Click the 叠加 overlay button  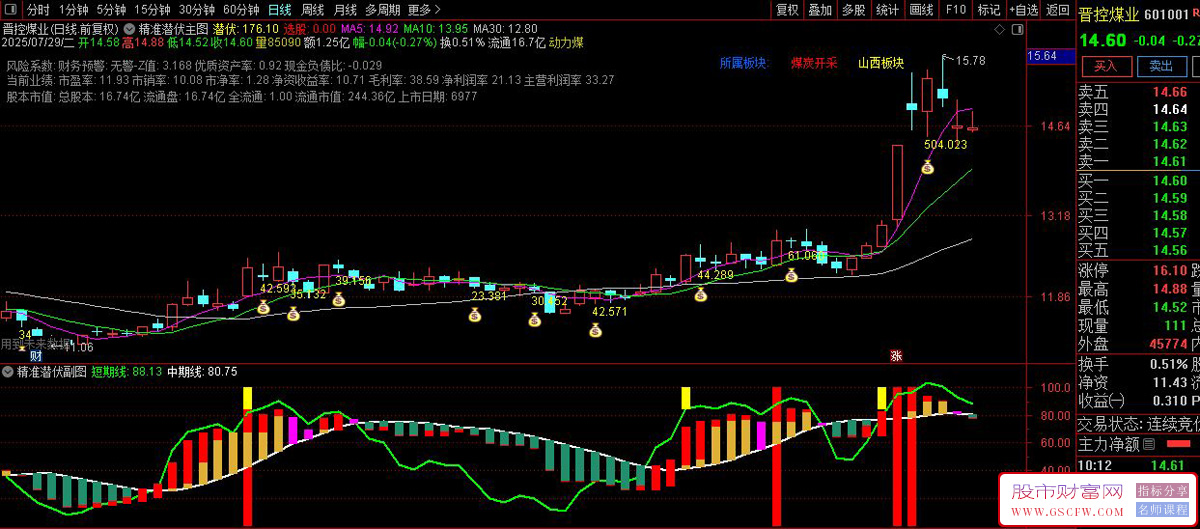pos(820,10)
